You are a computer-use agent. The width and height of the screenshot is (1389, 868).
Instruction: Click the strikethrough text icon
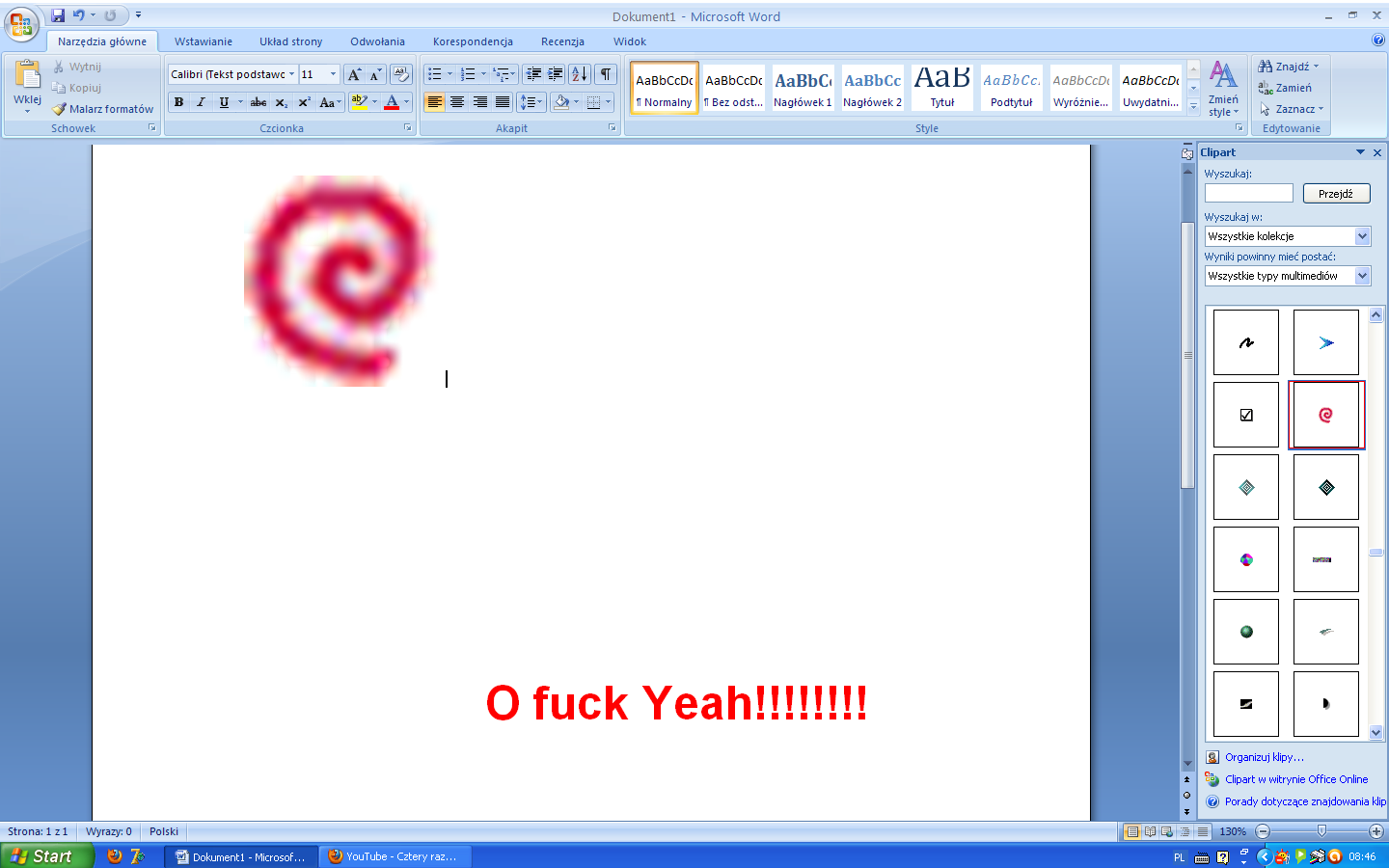pyautogui.click(x=258, y=102)
